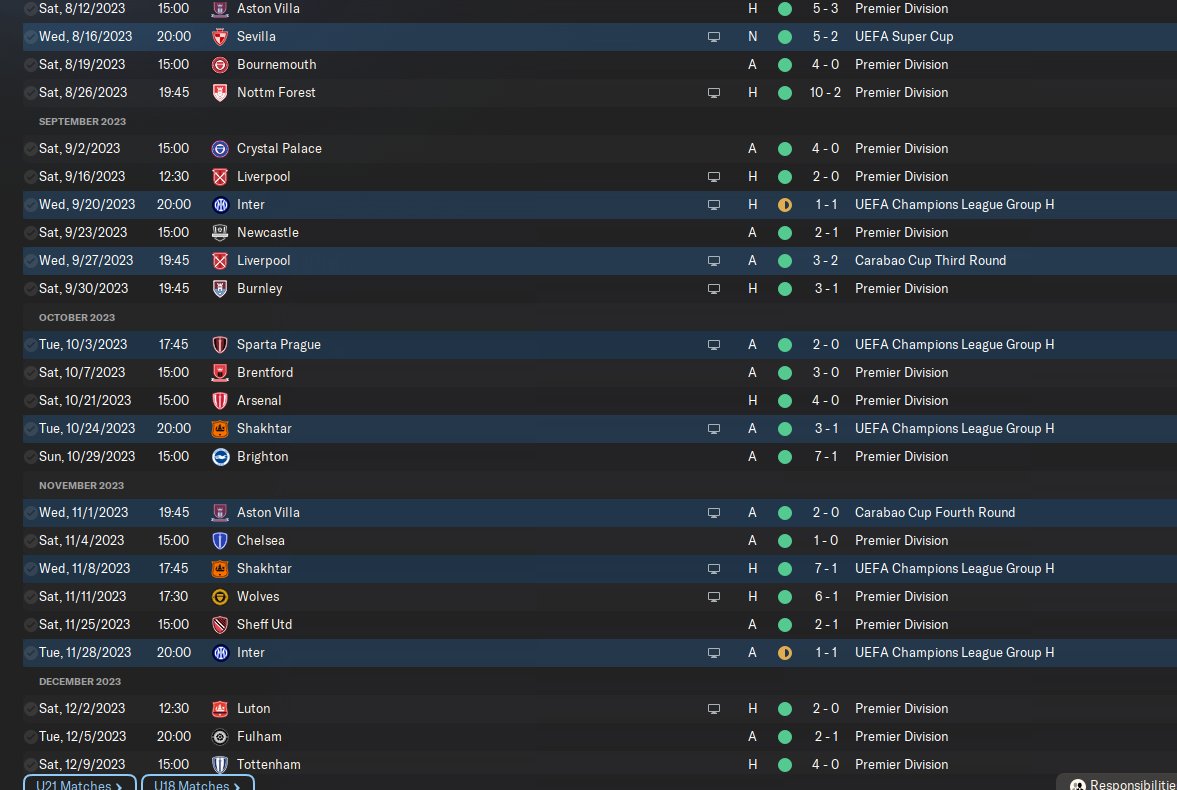Click the Crystal Palace club crest
The image size is (1177, 790).
220,149
